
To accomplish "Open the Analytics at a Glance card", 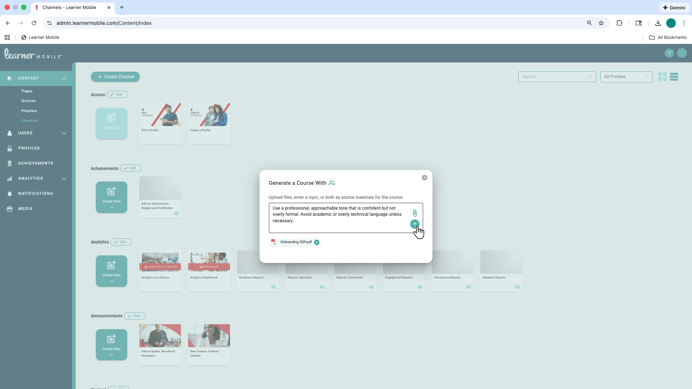I will [160, 271].
